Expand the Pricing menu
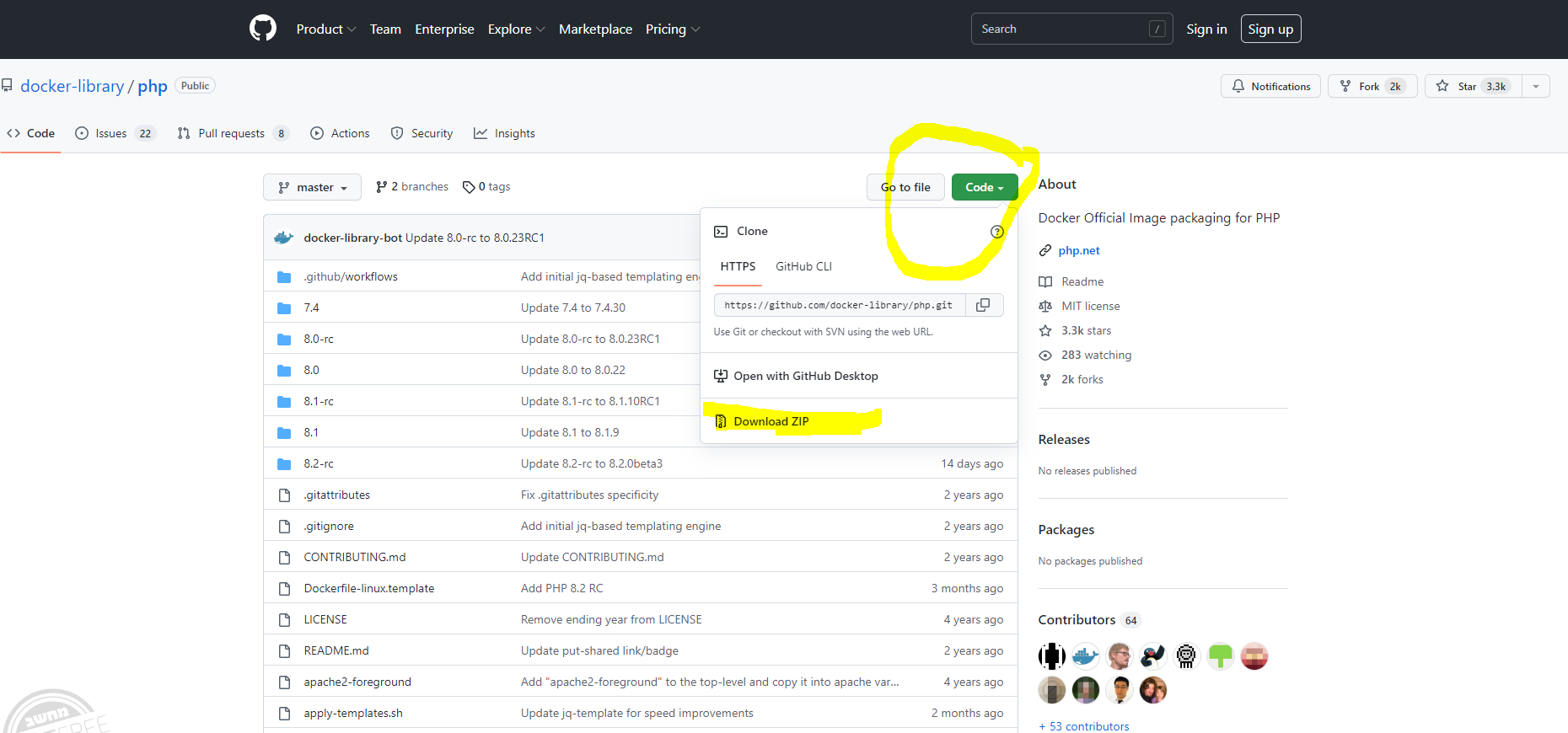The height and width of the screenshot is (733, 1568). pyautogui.click(x=673, y=29)
